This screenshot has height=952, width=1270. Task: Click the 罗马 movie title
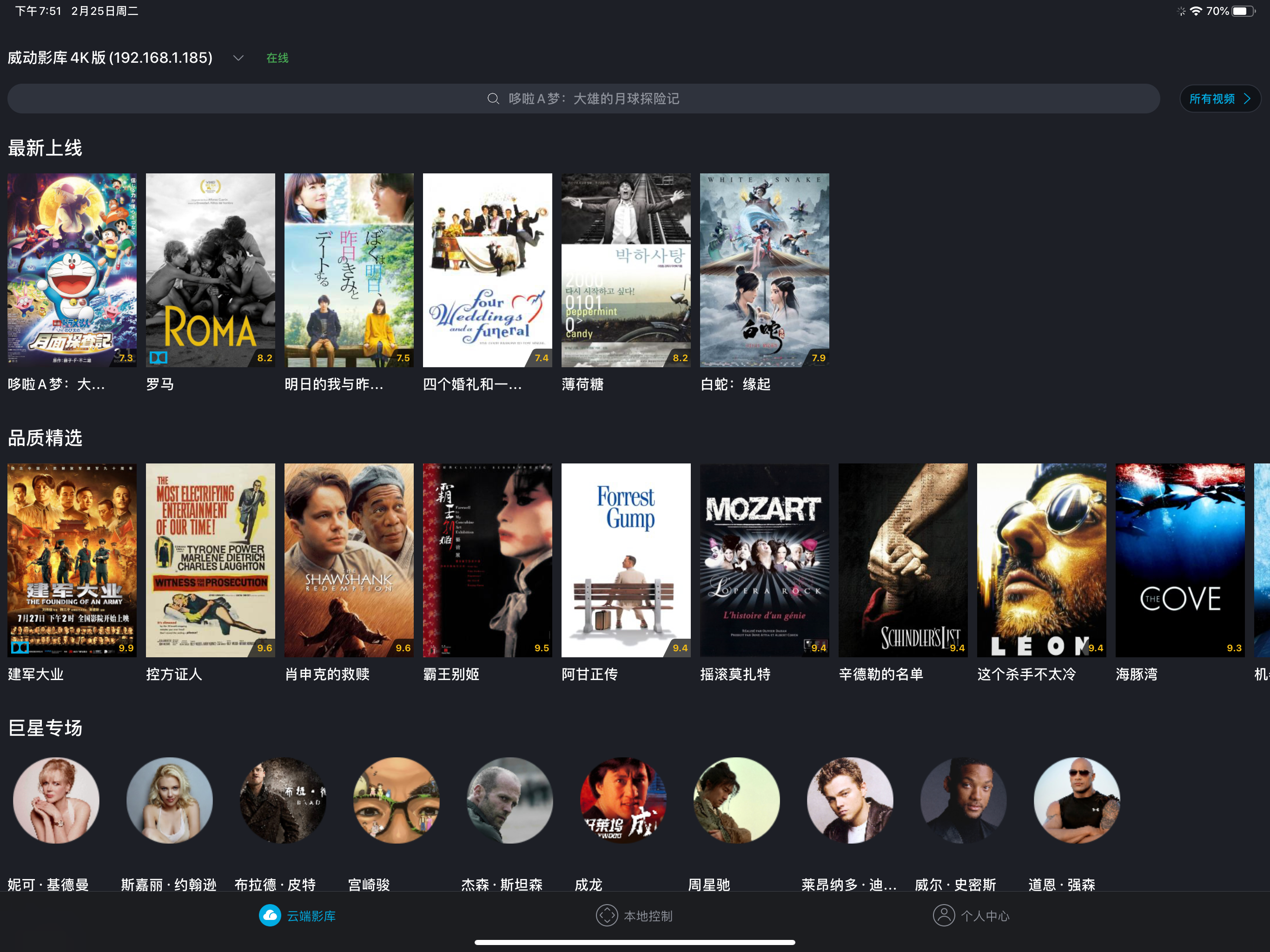(x=160, y=384)
